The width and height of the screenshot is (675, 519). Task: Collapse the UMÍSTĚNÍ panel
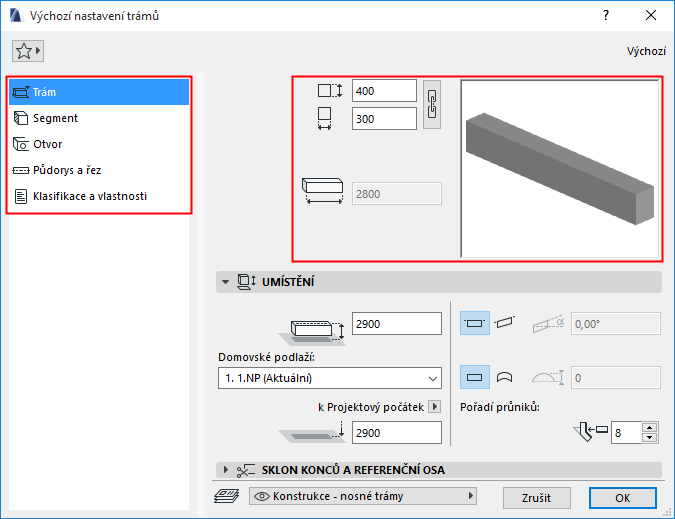click(225, 282)
